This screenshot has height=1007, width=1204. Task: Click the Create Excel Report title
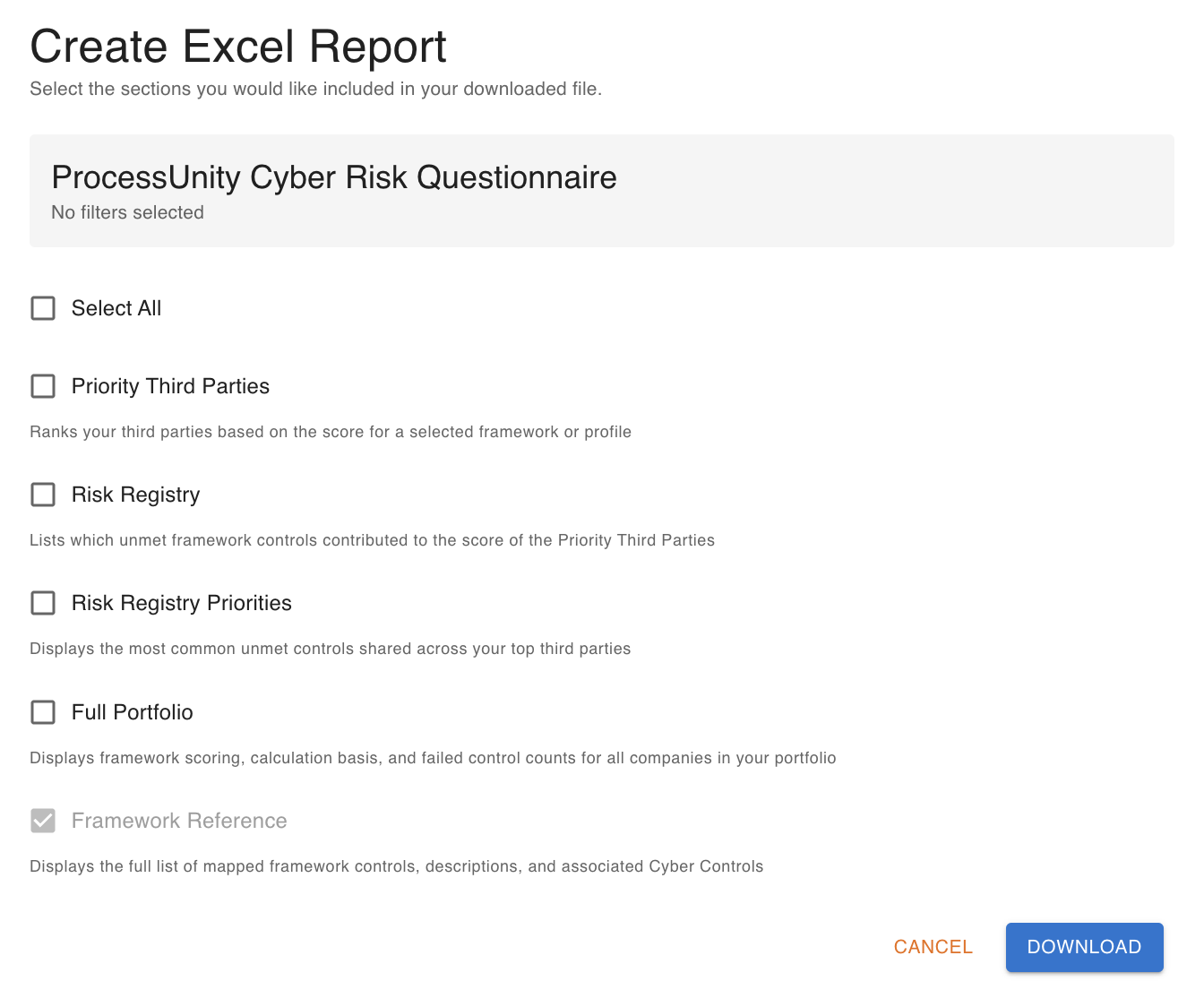pos(238,47)
